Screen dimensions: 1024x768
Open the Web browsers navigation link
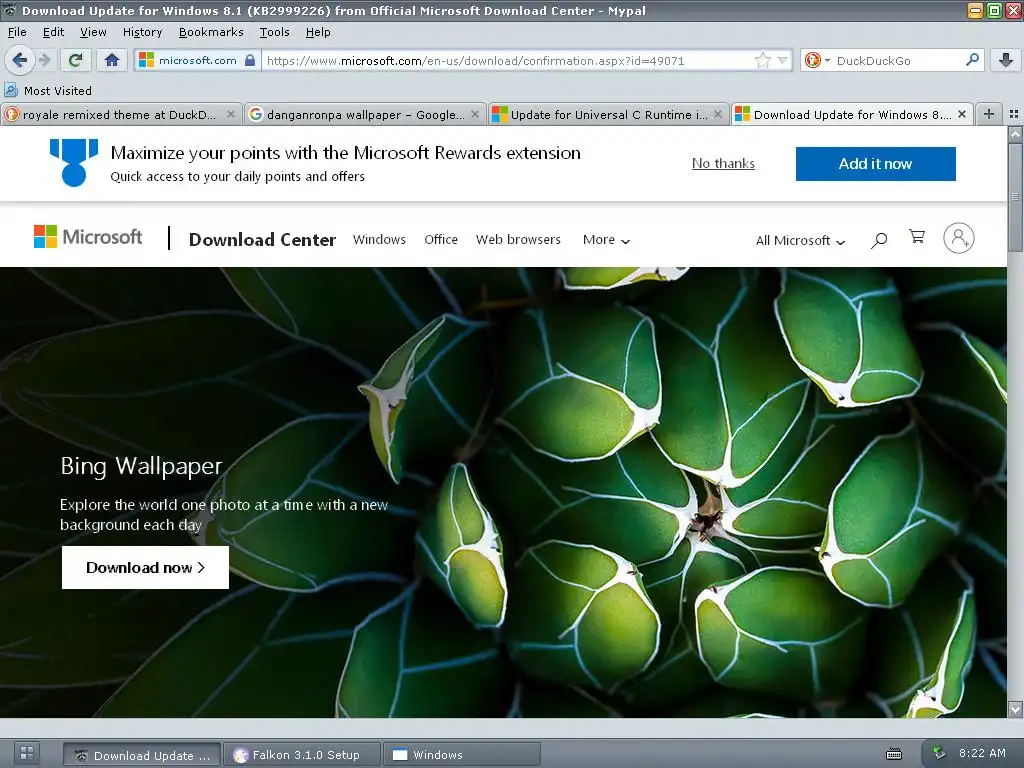coord(518,240)
